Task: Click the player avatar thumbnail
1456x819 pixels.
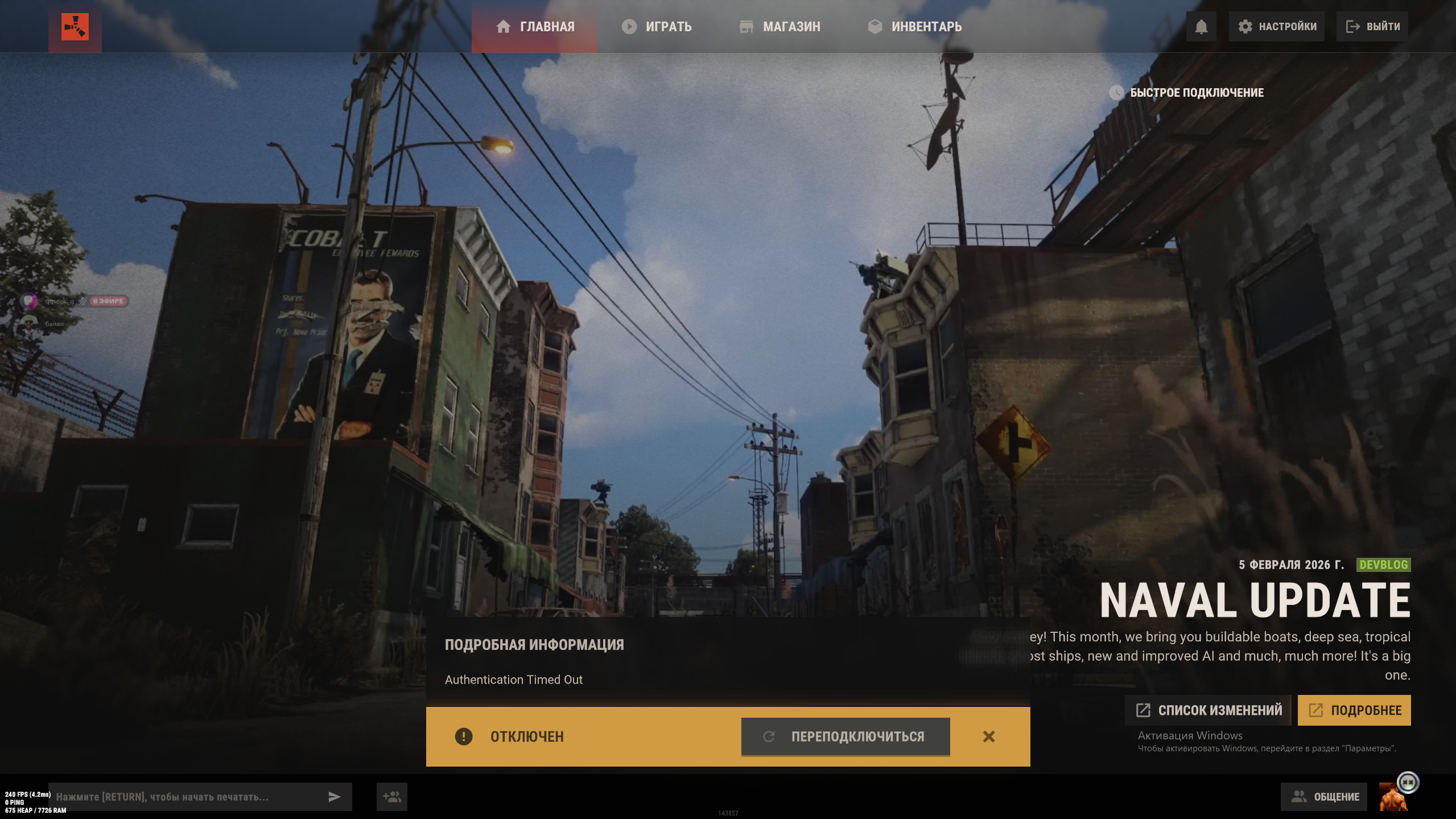Action: [x=1393, y=797]
